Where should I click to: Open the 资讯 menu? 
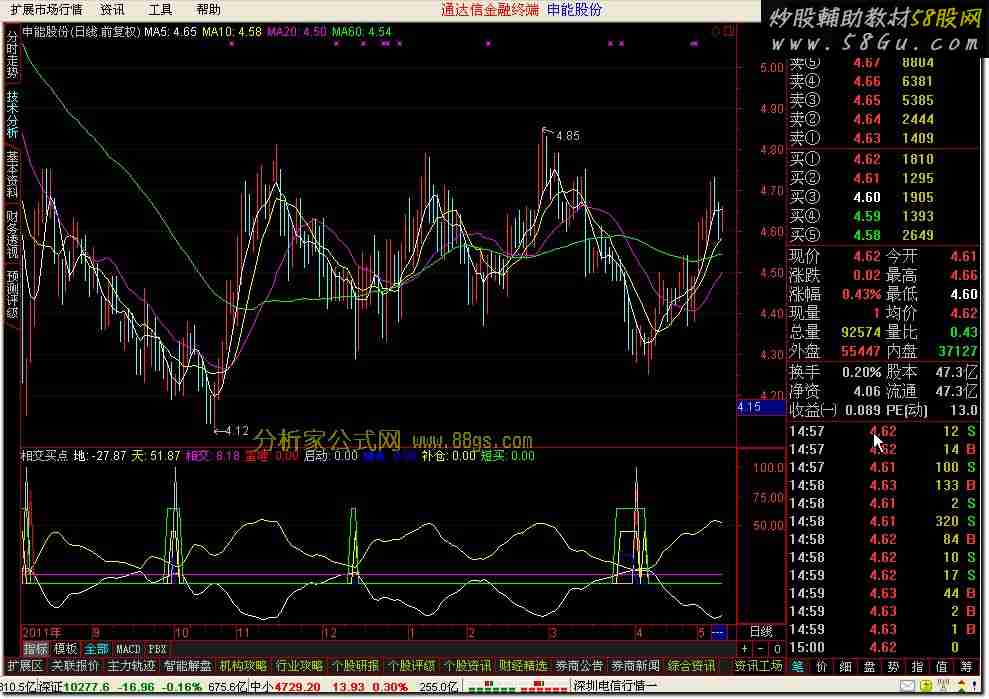[113, 9]
